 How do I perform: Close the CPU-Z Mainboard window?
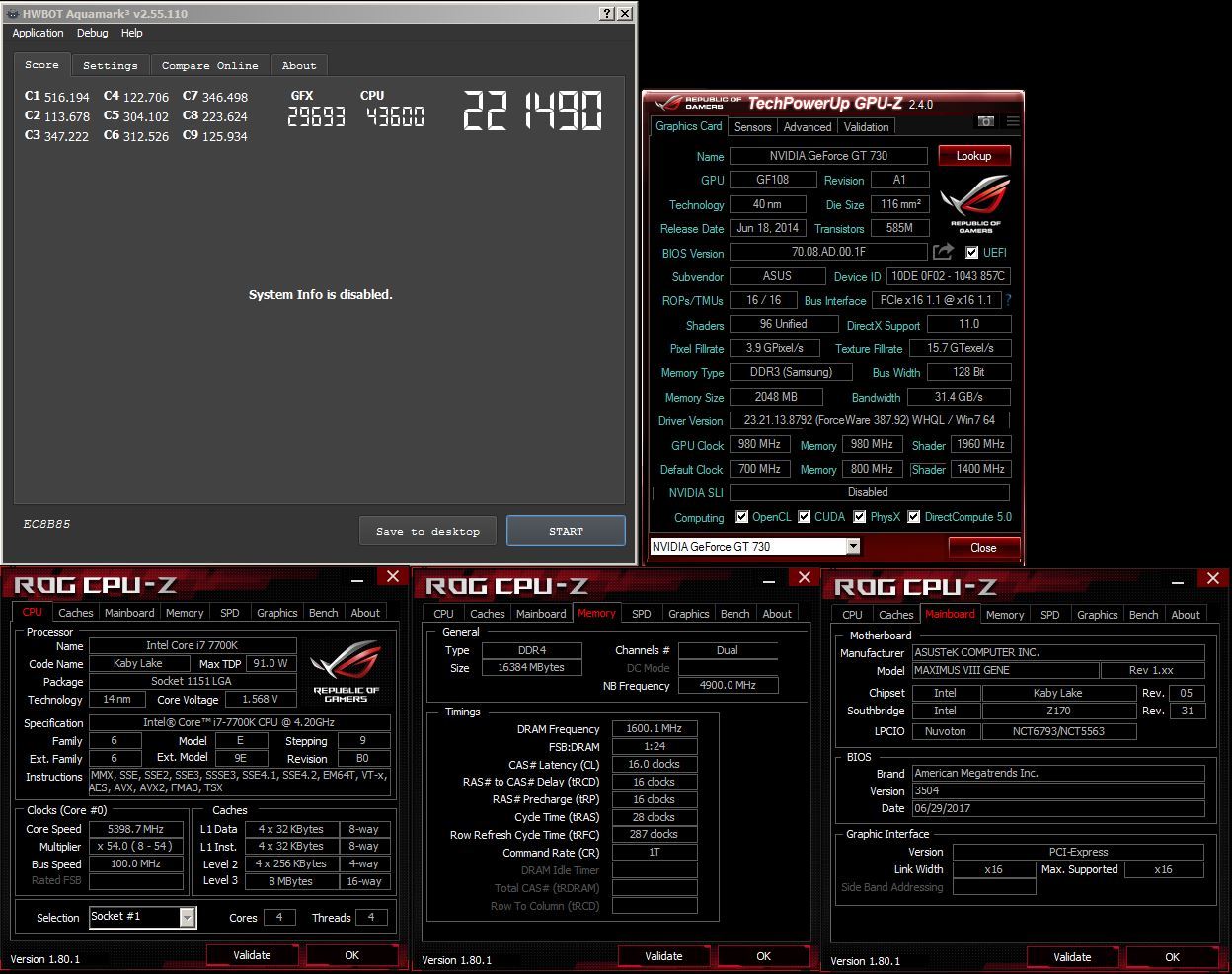1213,578
